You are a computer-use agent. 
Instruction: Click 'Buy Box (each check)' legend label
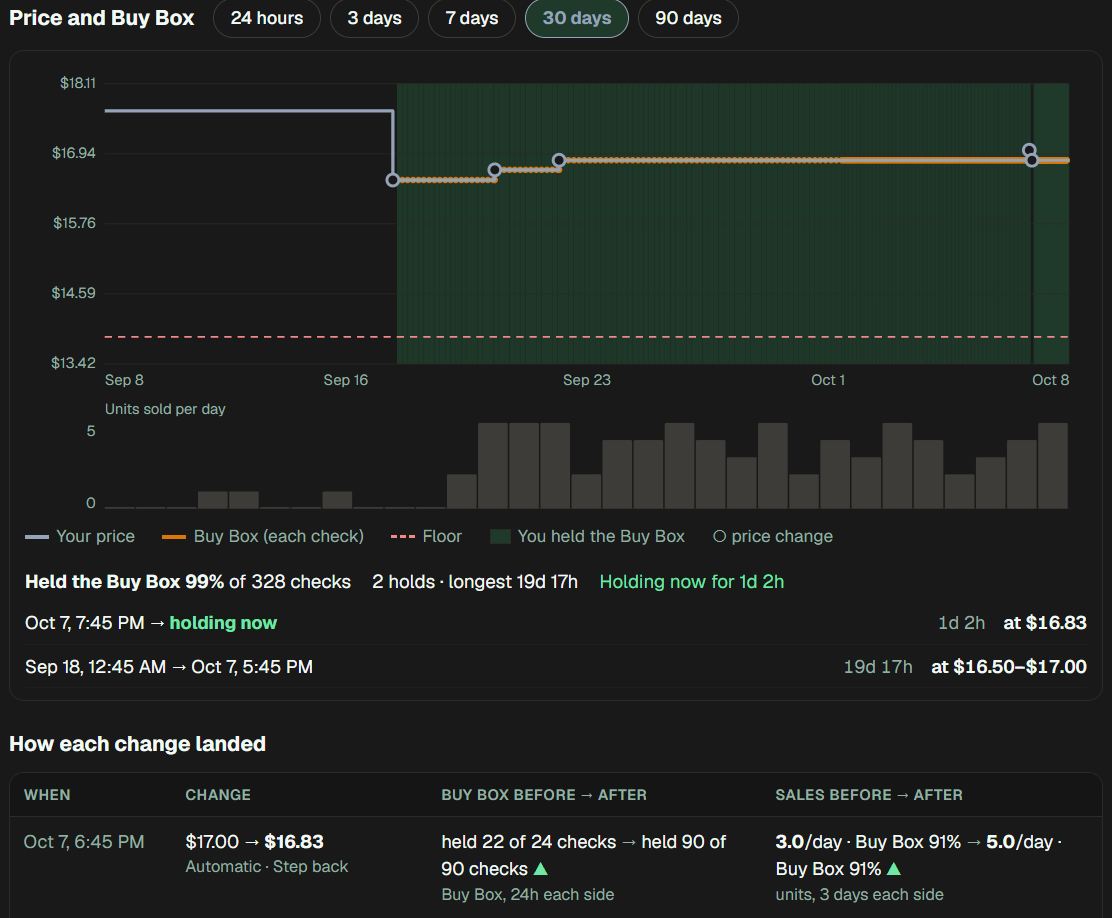coord(279,536)
